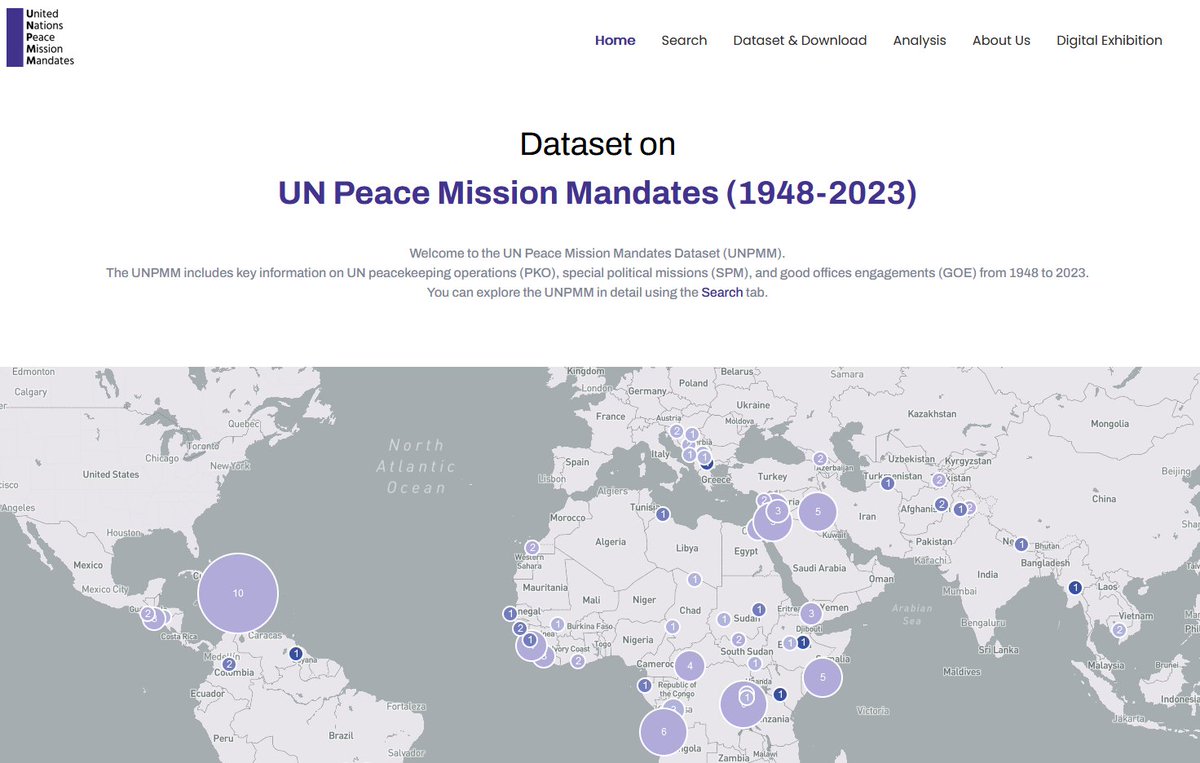1200x763 pixels.
Task: Click the marker 2 near Kyrgyzstan
Action: 939,480
